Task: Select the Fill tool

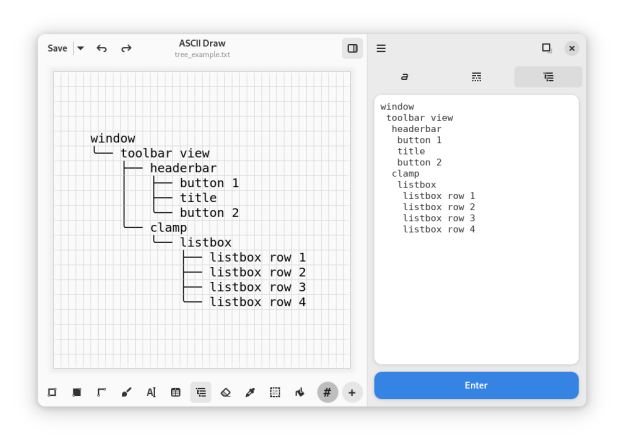Action: (299, 393)
